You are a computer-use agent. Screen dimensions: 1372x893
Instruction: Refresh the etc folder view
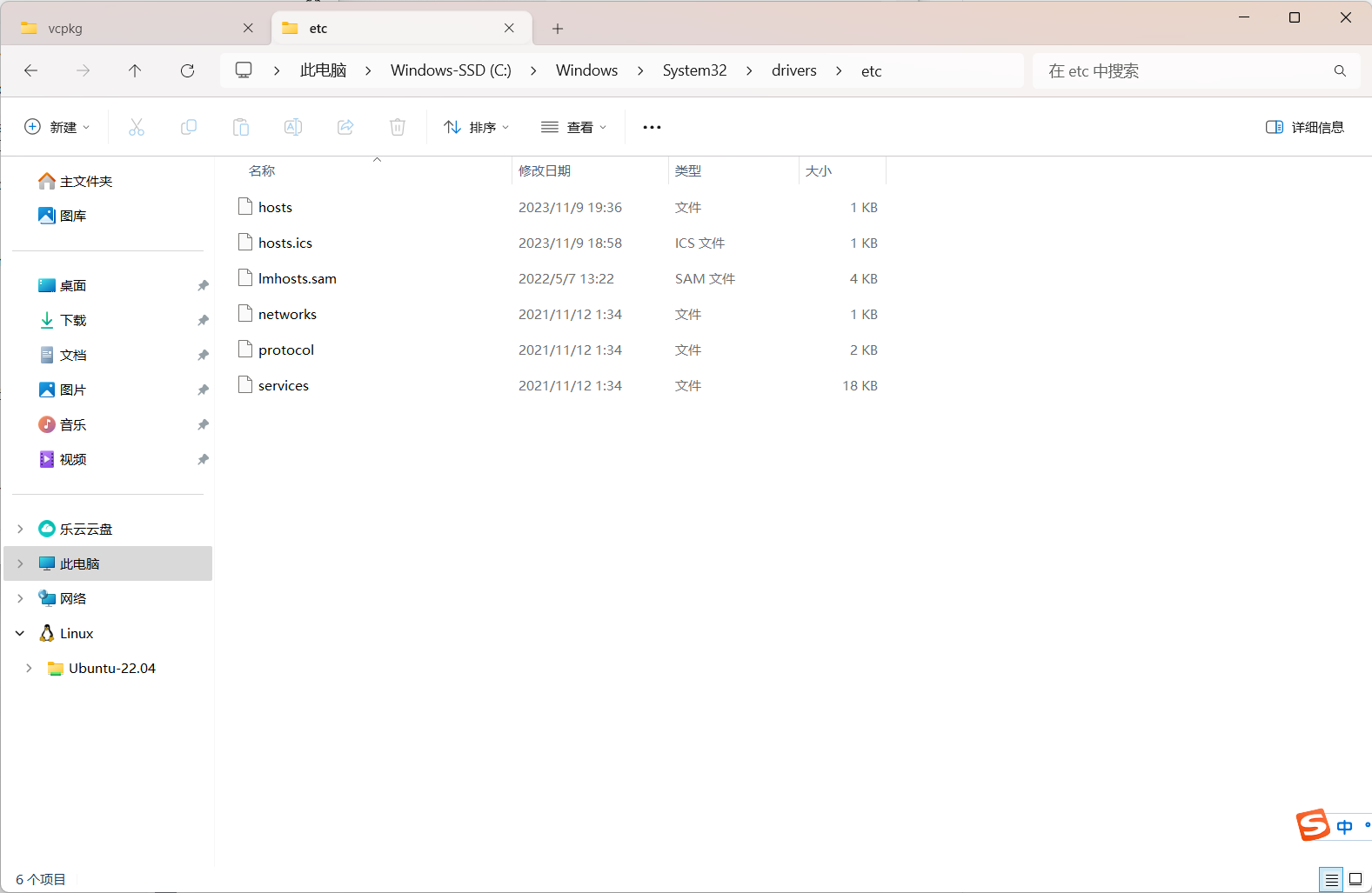click(187, 70)
